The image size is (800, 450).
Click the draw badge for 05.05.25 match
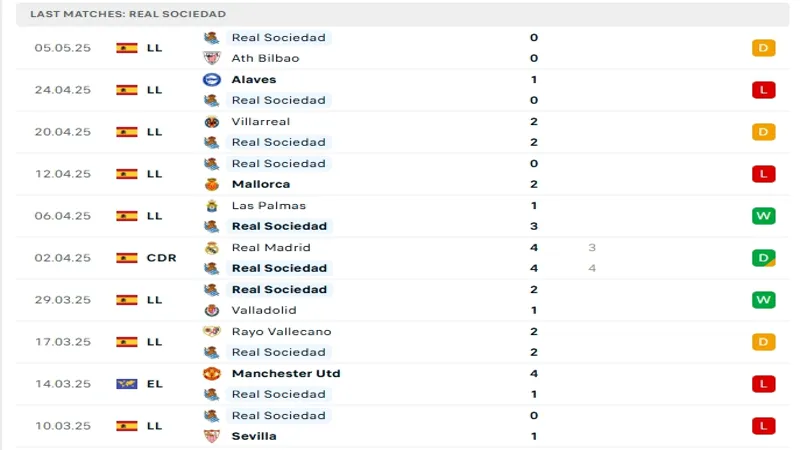764,48
